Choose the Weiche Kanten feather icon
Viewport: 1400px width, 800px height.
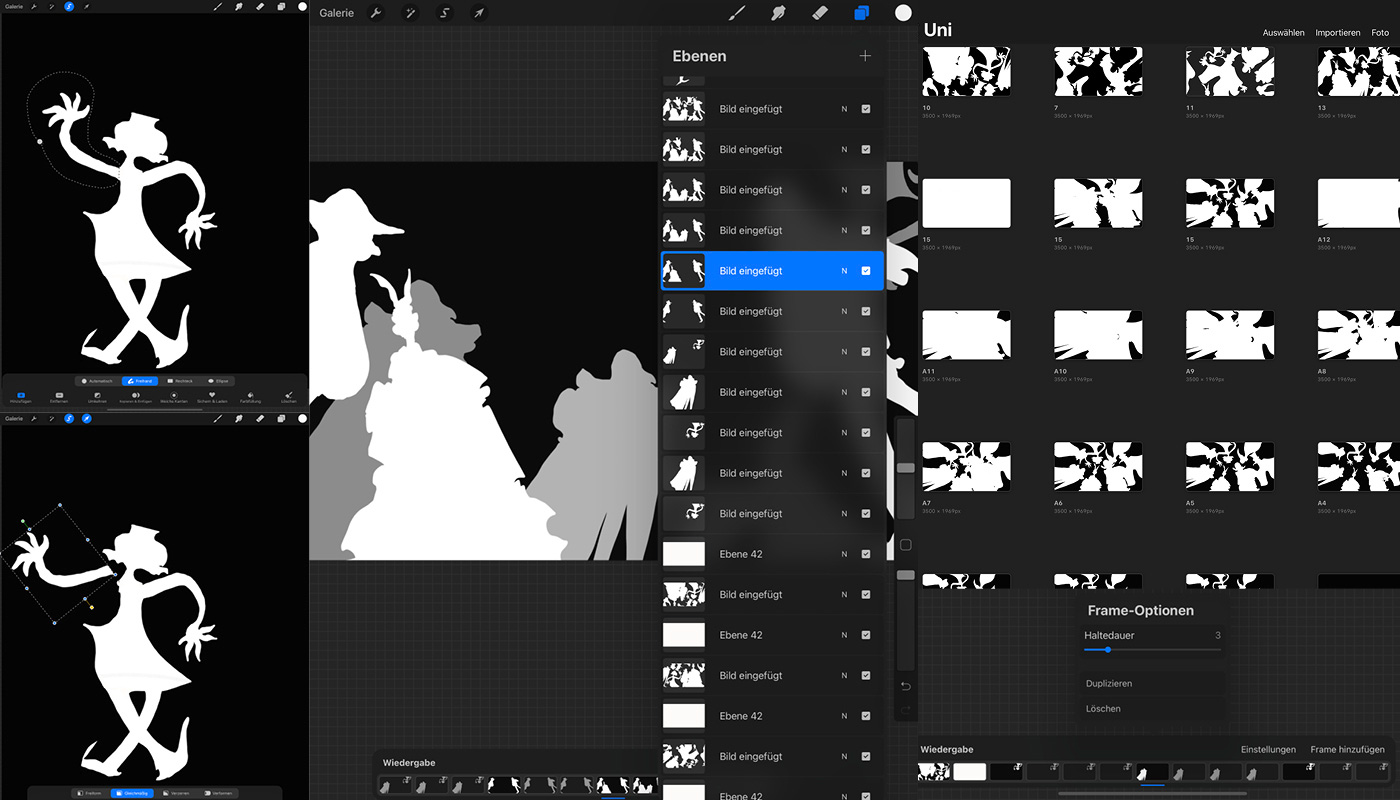pyautogui.click(x=174, y=396)
